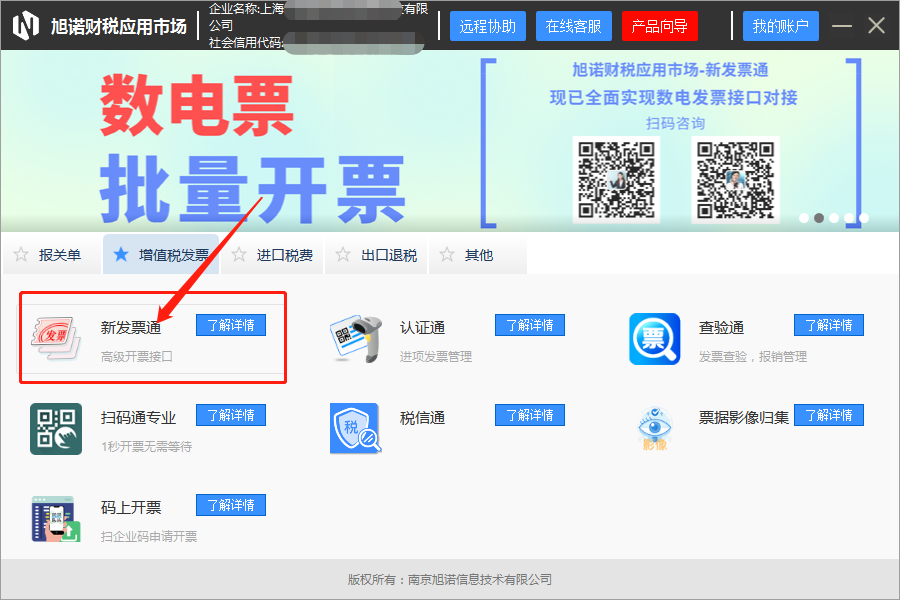The height and width of the screenshot is (600, 900).
Task: Open 我的账户 account page
Action: pos(781,26)
